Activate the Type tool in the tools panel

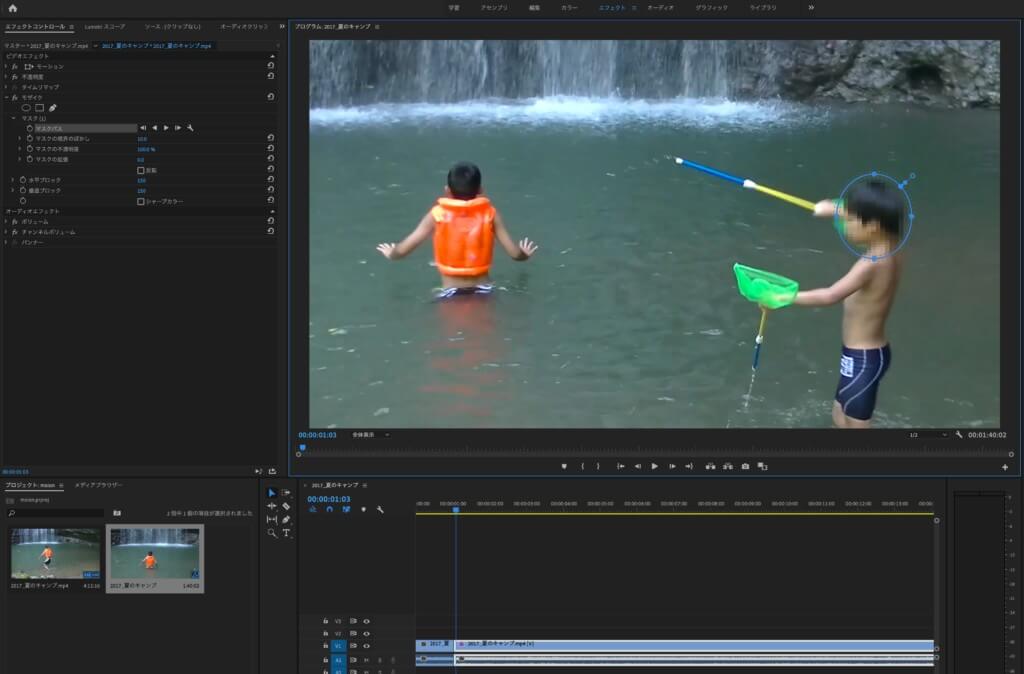pyautogui.click(x=286, y=533)
